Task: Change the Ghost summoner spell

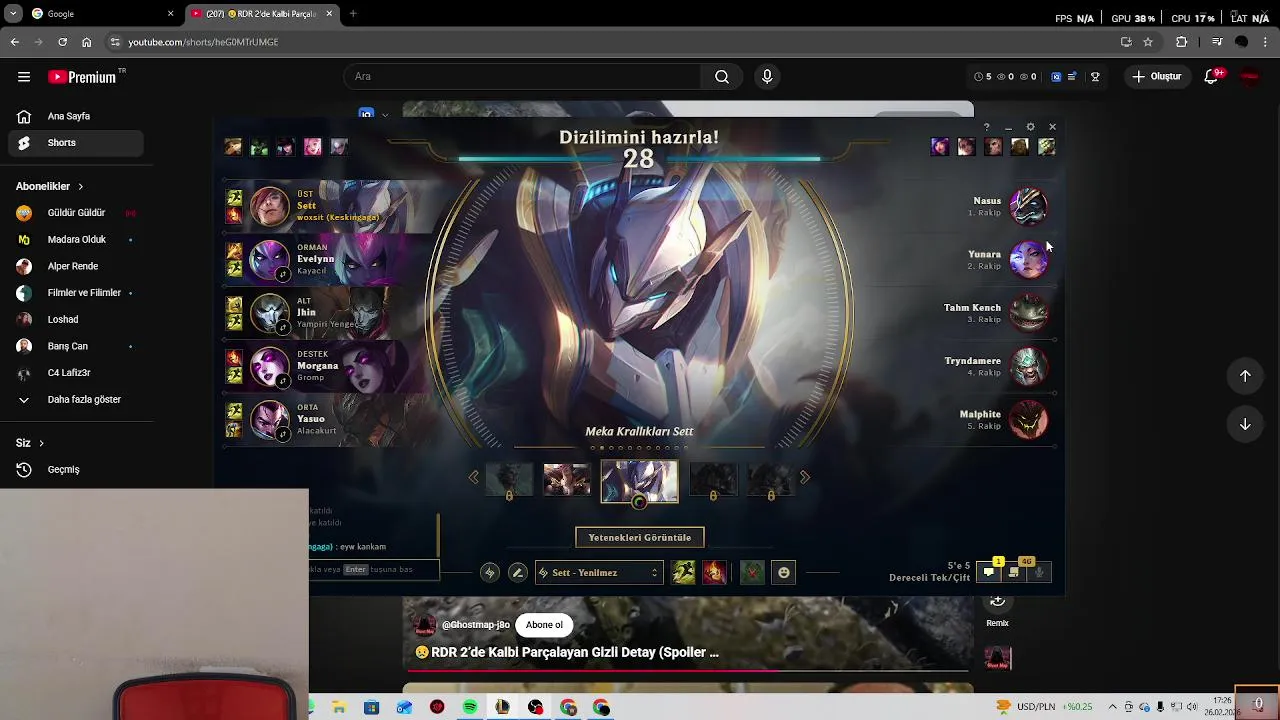Action: pos(684,572)
